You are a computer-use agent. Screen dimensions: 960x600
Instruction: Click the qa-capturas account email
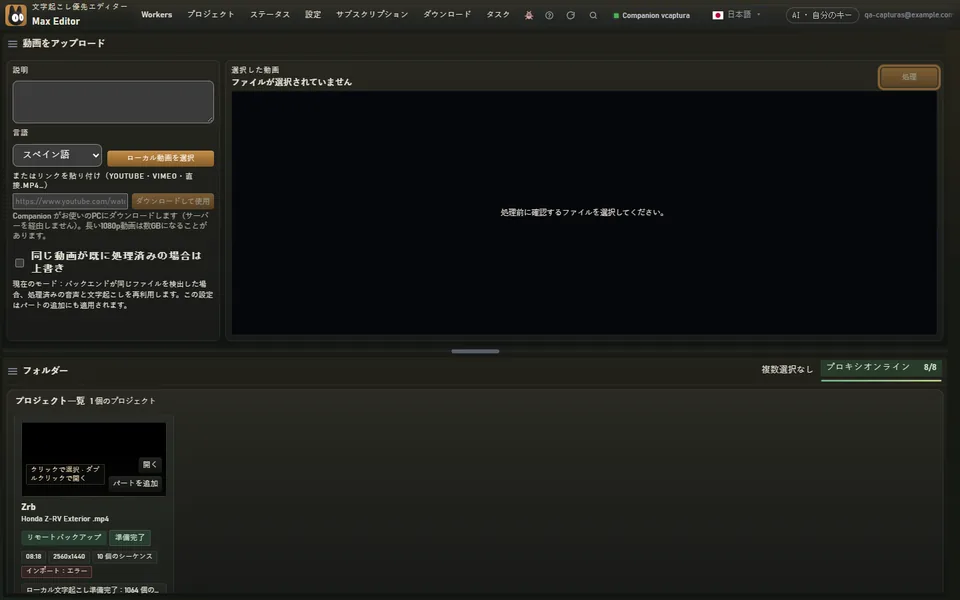click(909, 15)
